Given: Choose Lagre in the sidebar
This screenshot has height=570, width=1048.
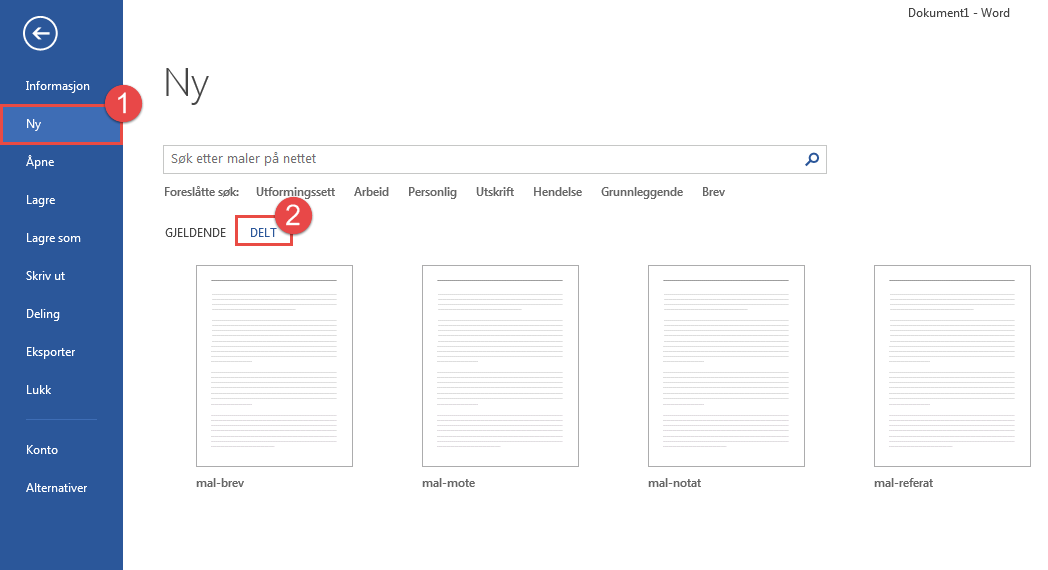Looking at the screenshot, I should pyautogui.click(x=41, y=200).
